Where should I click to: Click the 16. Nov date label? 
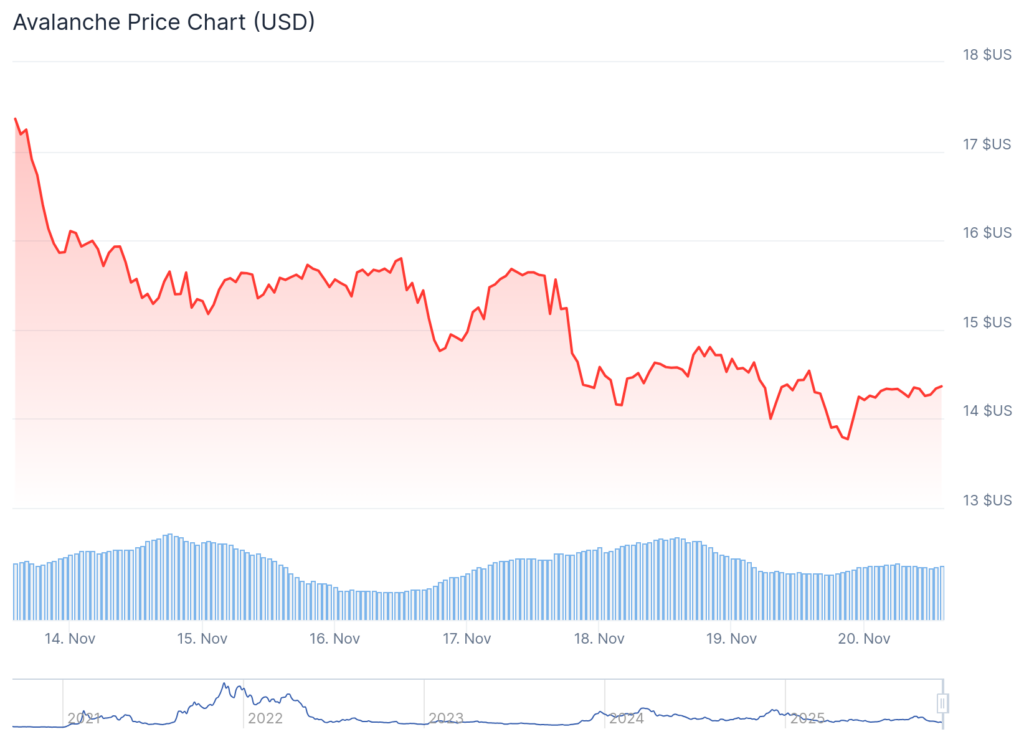coord(334,638)
